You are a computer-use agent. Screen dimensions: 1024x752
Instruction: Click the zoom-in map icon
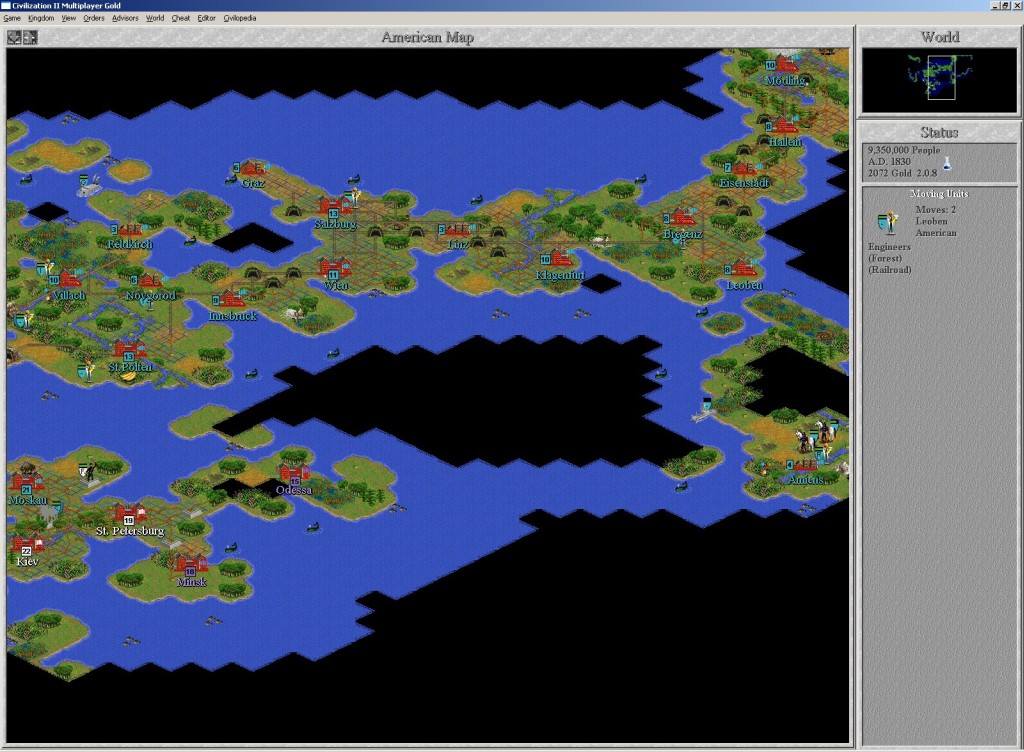(x=14, y=38)
